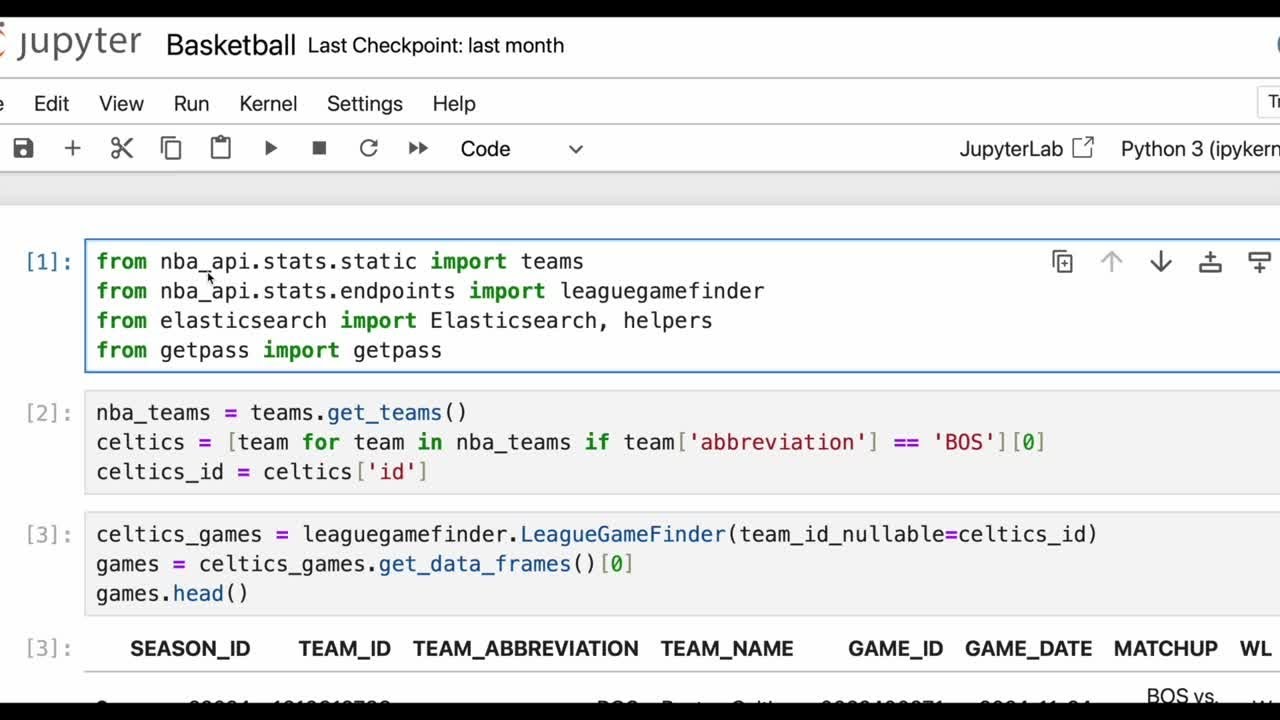
Task: Click the TEAM_NAME column header
Action: (727, 649)
